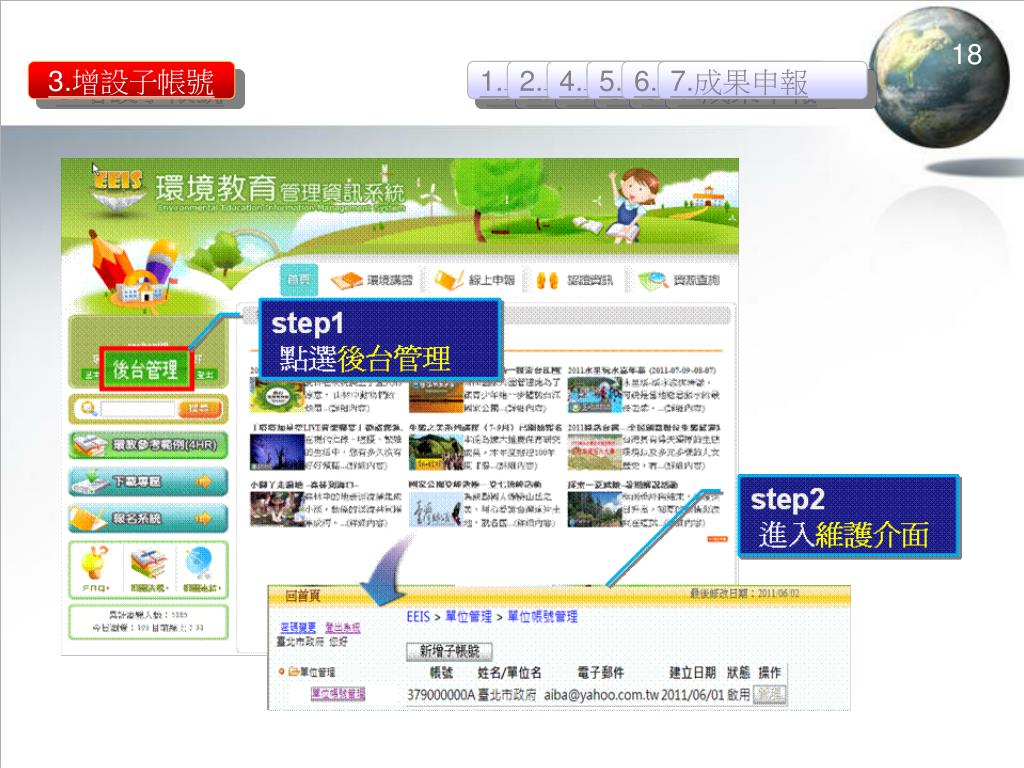Click account number 379000000A
Image resolution: width=1024 pixels, height=768 pixels.
(441, 695)
